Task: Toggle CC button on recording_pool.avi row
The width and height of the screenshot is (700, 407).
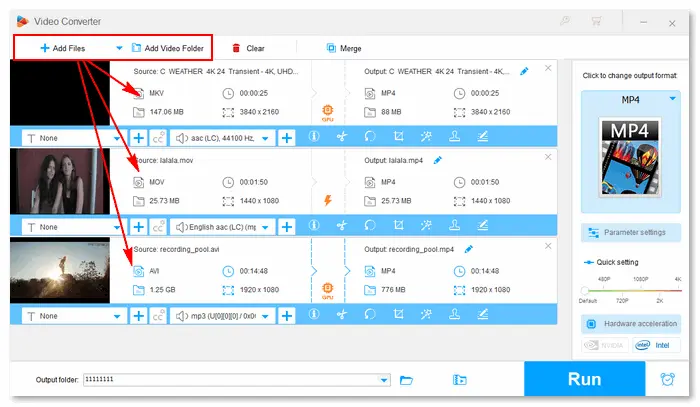Action: click(x=158, y=316)
